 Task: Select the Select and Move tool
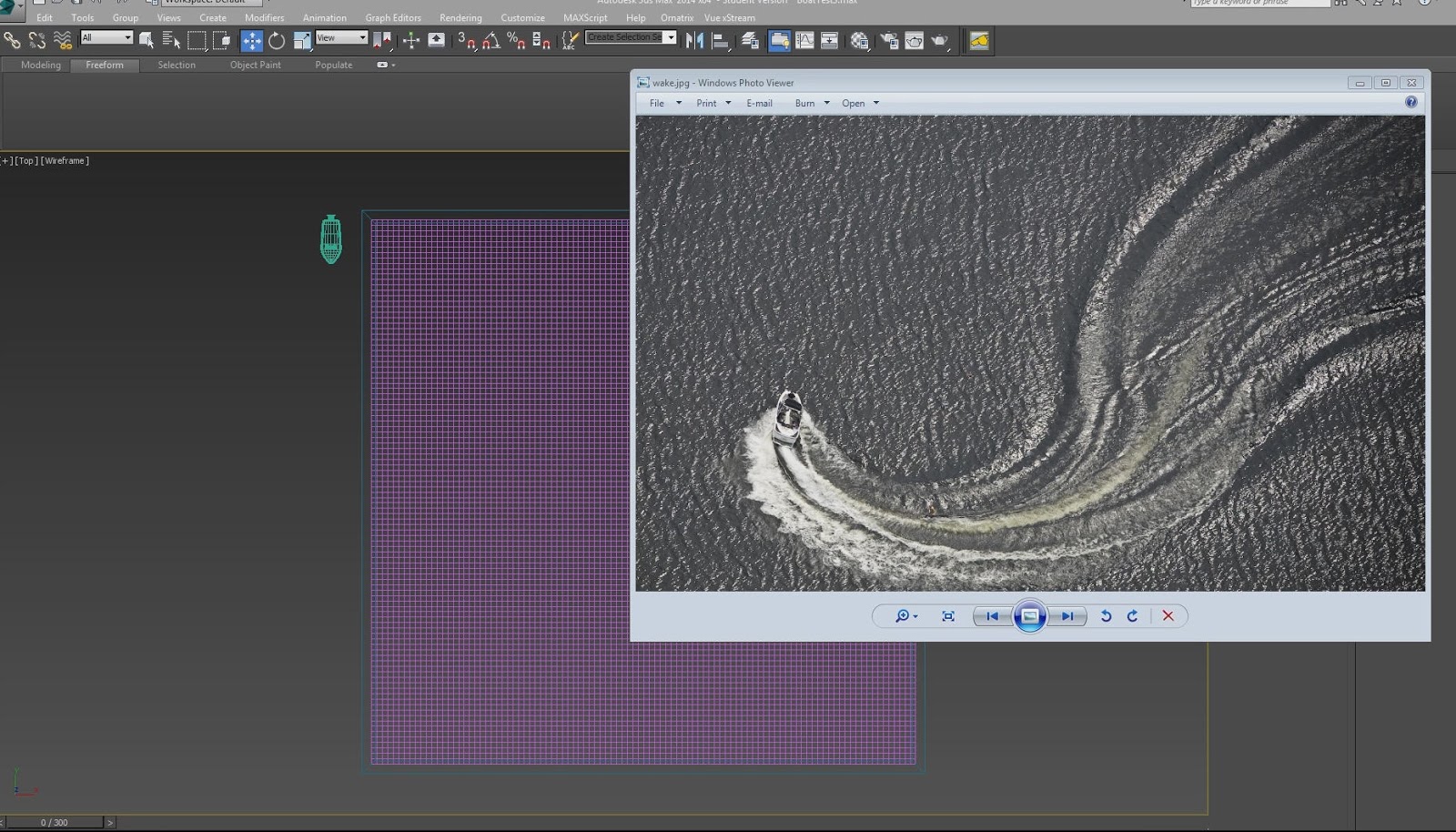click(252, 40)
